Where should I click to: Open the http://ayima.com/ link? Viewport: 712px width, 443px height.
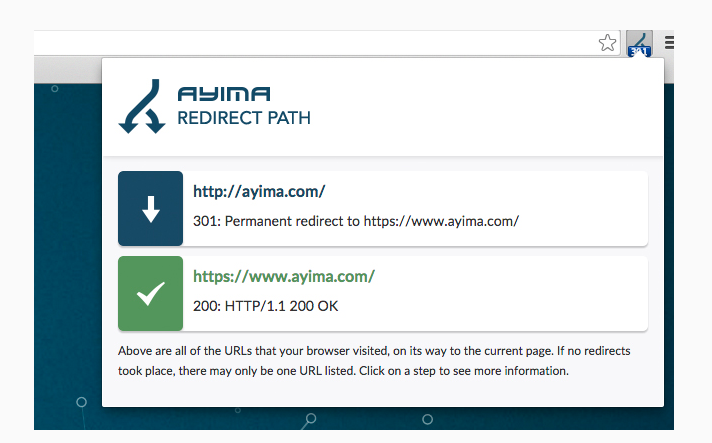[259, 192]
